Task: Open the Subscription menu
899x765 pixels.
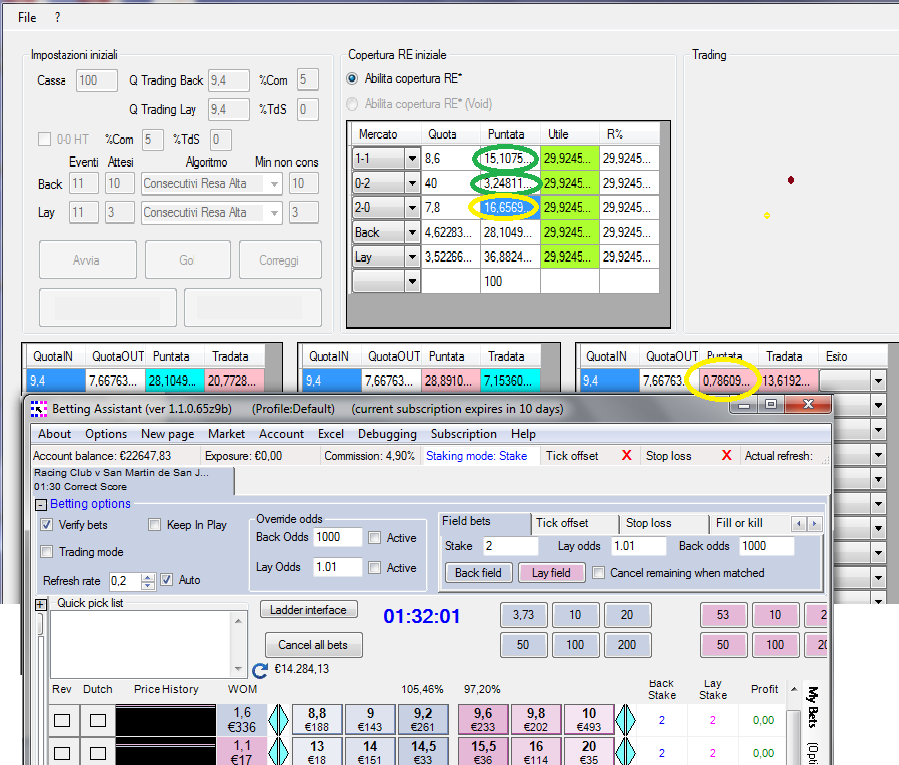Action: point(464,434)
